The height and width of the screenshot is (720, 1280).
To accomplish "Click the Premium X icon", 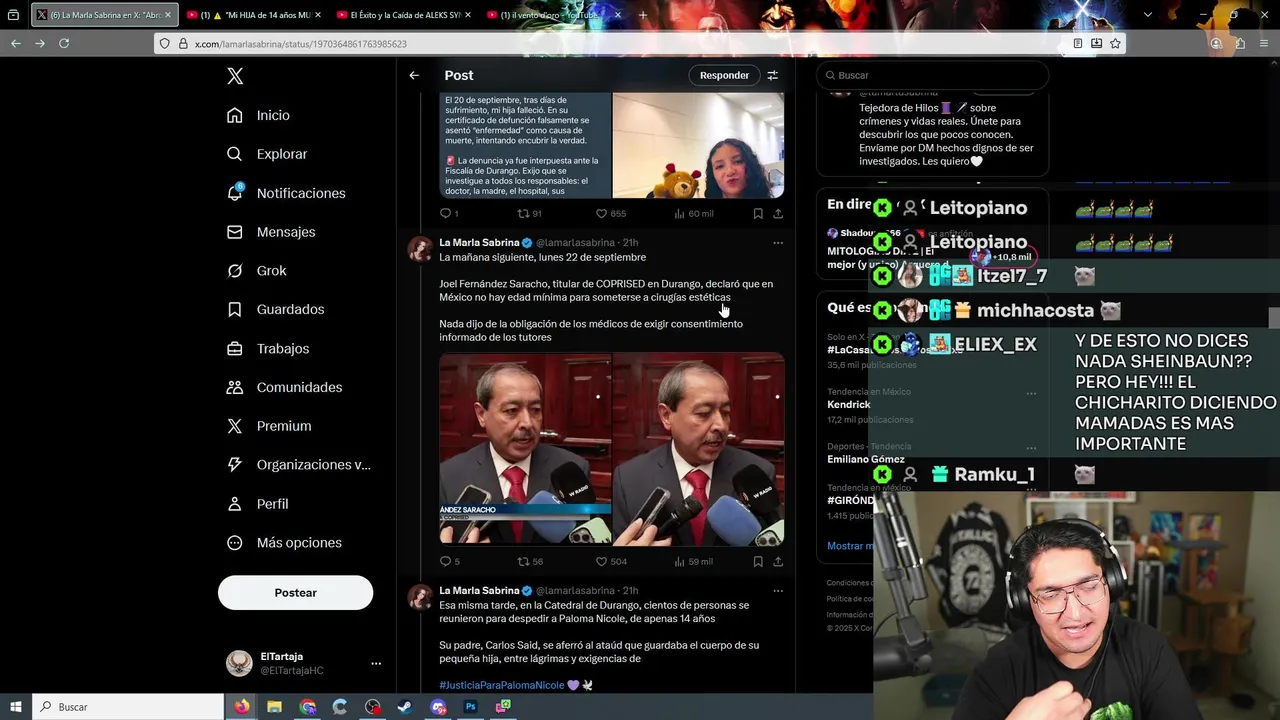I will [235, 426].
